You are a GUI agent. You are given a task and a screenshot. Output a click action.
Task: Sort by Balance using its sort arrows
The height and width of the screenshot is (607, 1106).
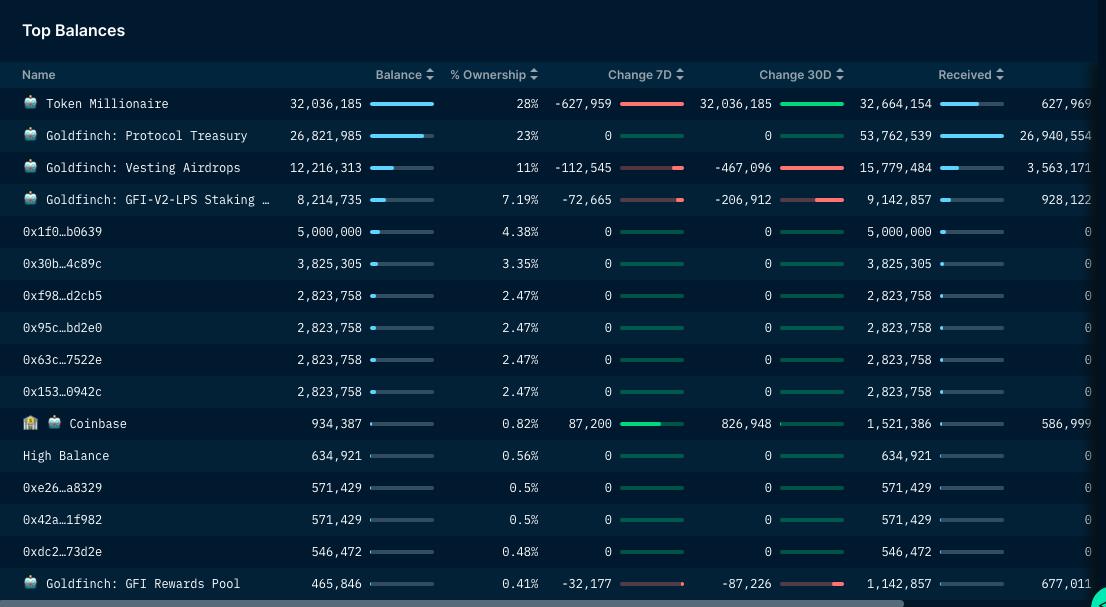[430, 75]
